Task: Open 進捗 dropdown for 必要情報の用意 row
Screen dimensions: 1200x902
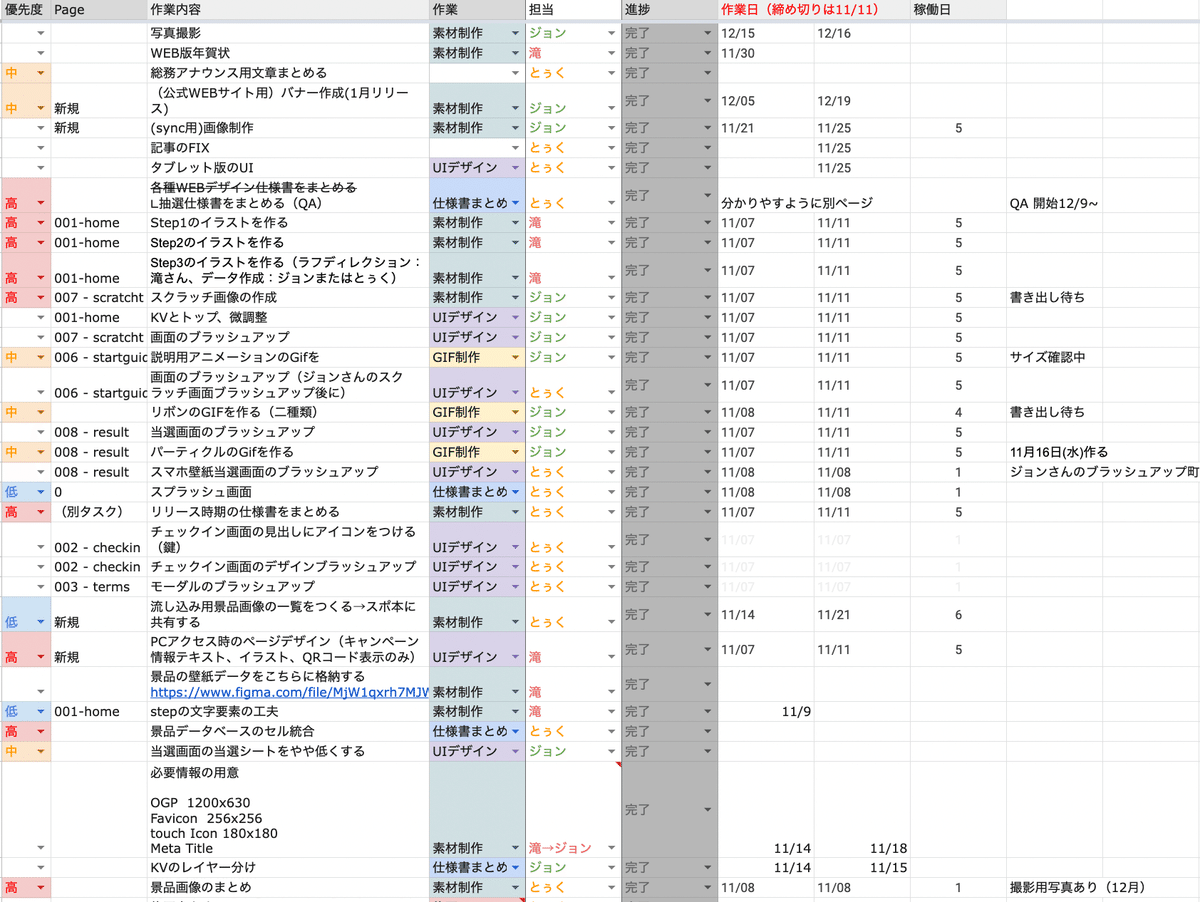Action: [x=708, y=809]
